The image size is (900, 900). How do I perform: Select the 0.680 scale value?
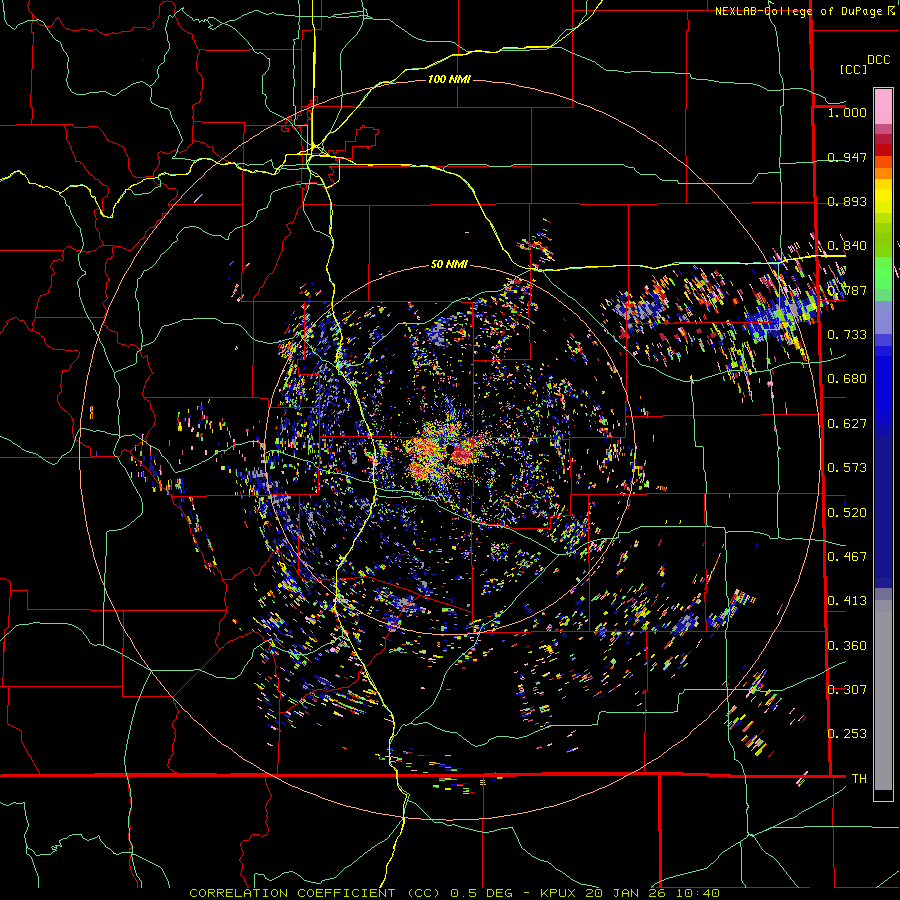click(x=847, y=379)
